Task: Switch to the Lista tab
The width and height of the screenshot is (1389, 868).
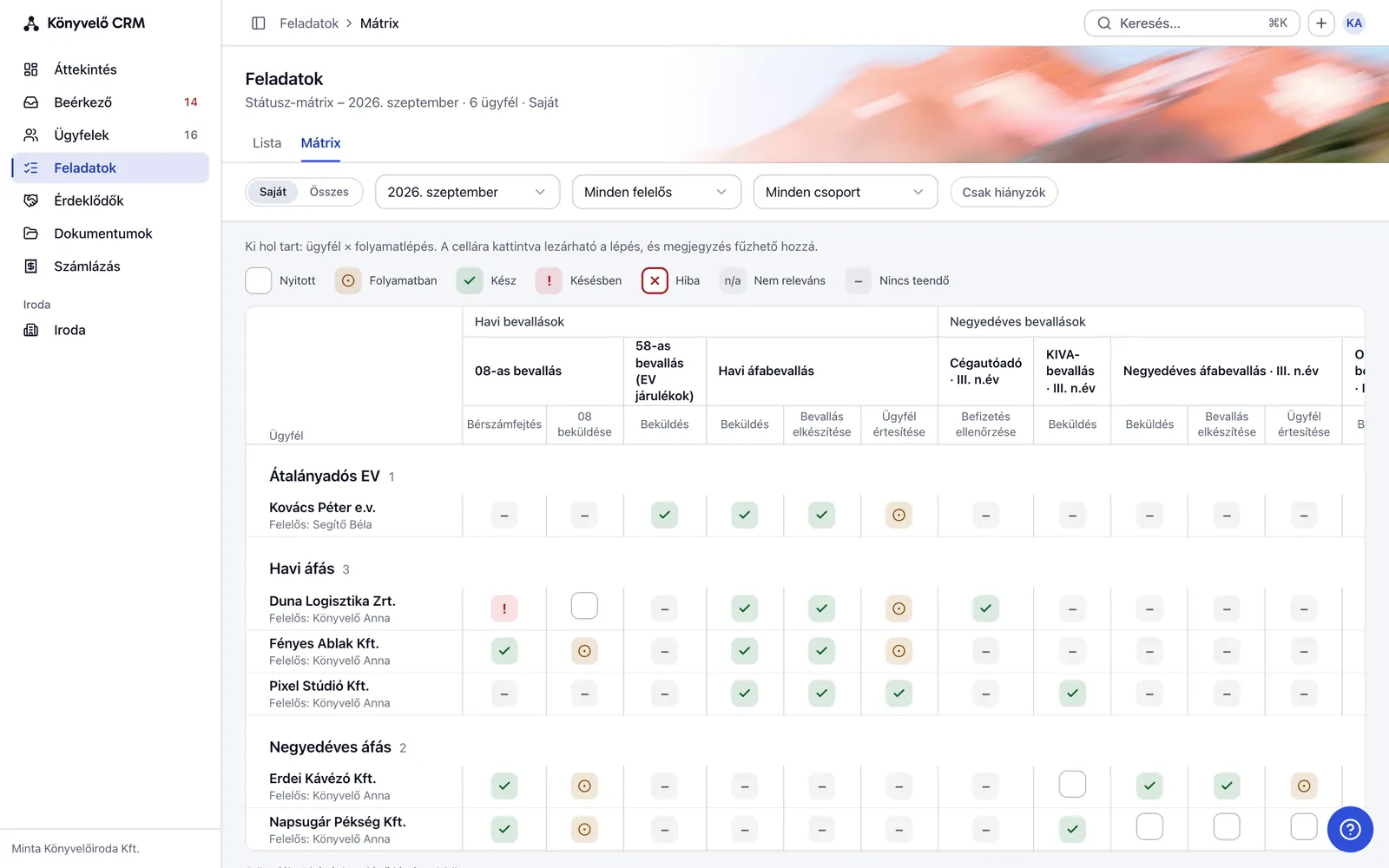Action: coord(267,143)
